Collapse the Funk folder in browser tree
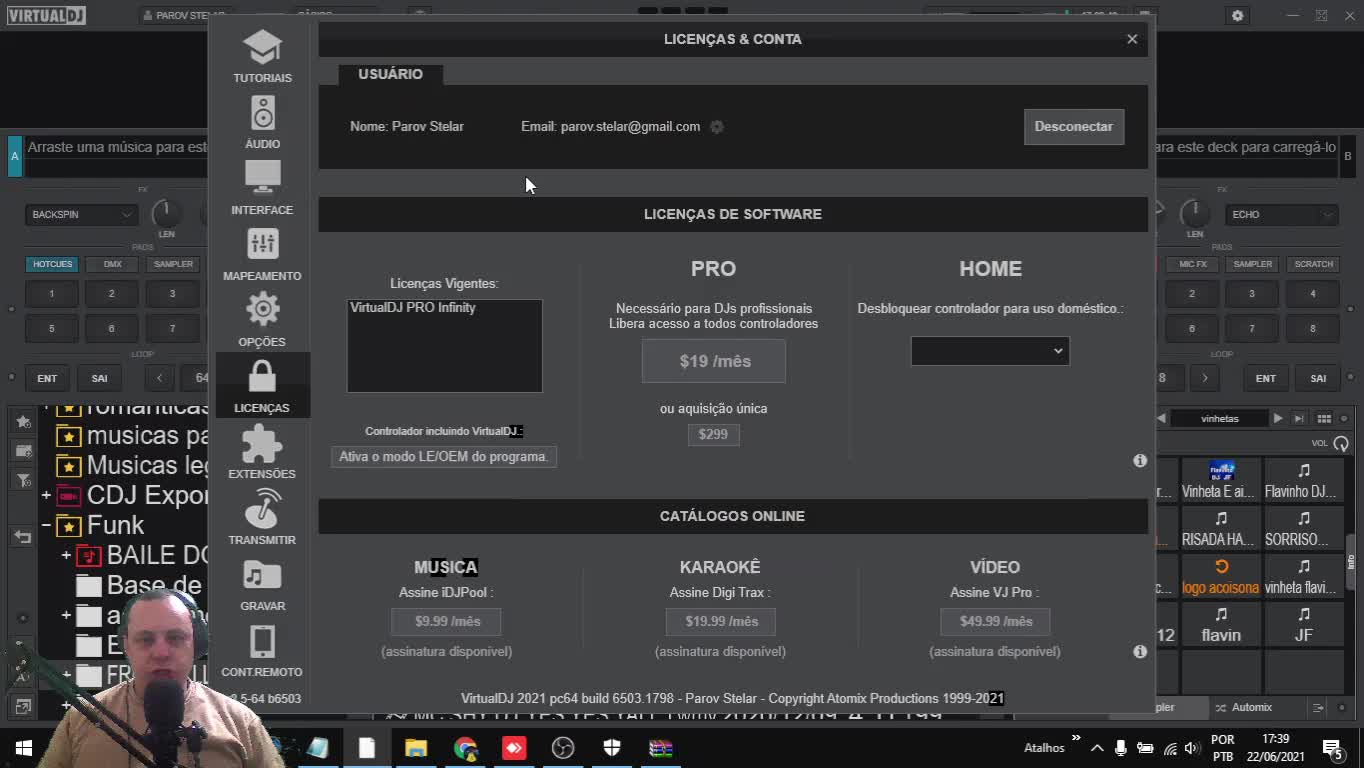 46,525
